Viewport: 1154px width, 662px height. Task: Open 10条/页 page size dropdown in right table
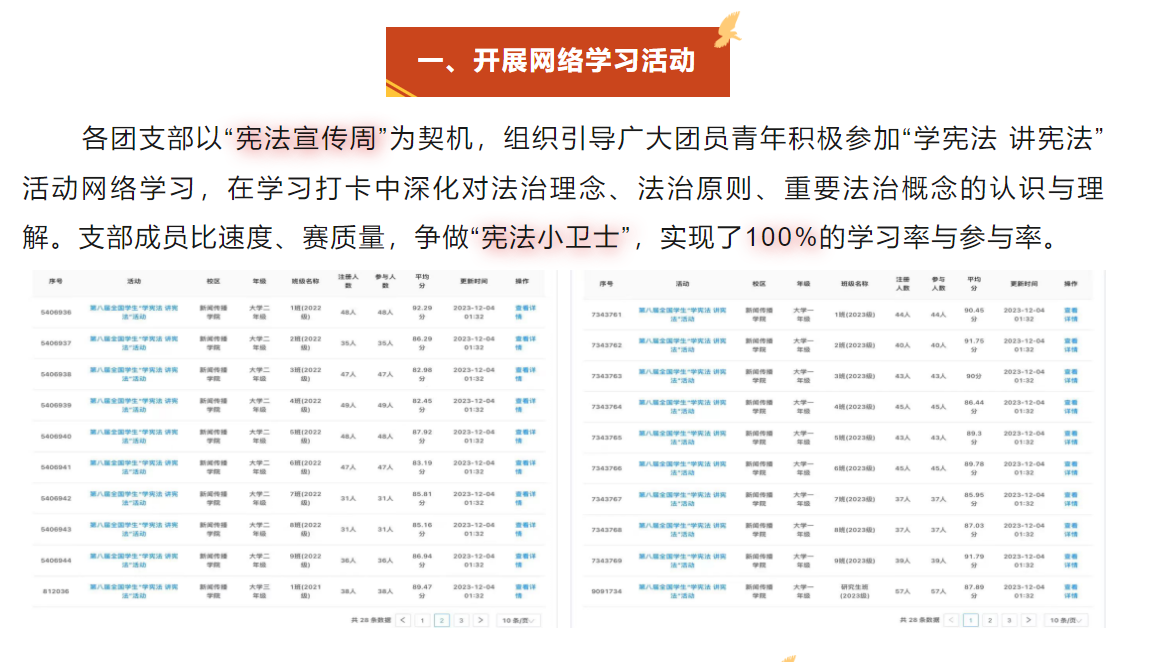[1067, 620]
